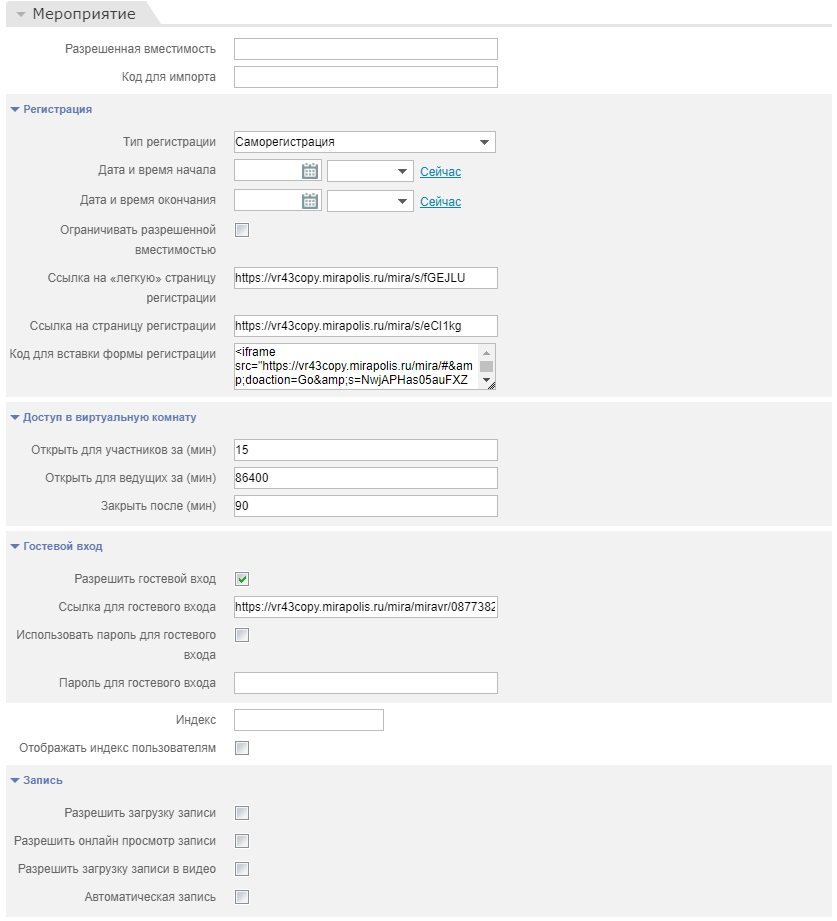Open start time dropdown
837x921 pixels.
(x=371, y=171)
